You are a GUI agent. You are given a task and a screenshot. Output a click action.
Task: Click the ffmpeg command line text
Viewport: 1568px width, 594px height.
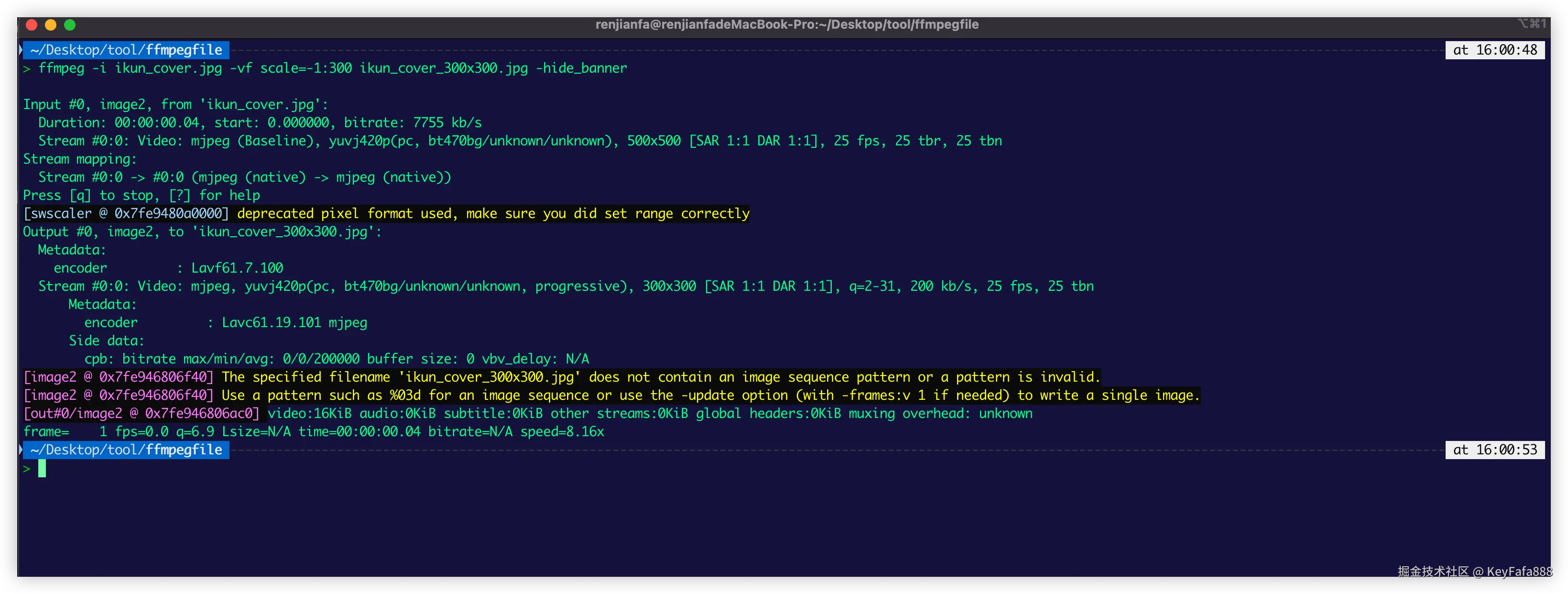pos(332,68)
